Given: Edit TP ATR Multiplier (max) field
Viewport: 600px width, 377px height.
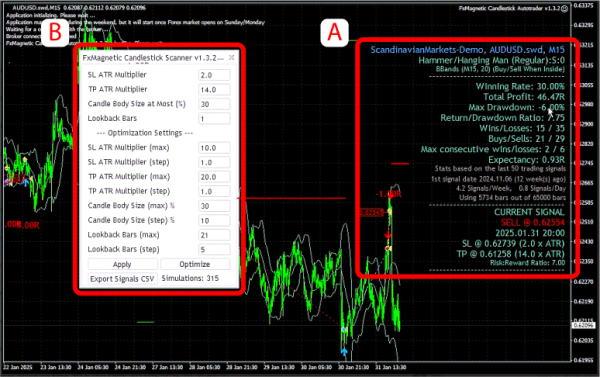Looking at the screenshot, I should tap(214, 177).
